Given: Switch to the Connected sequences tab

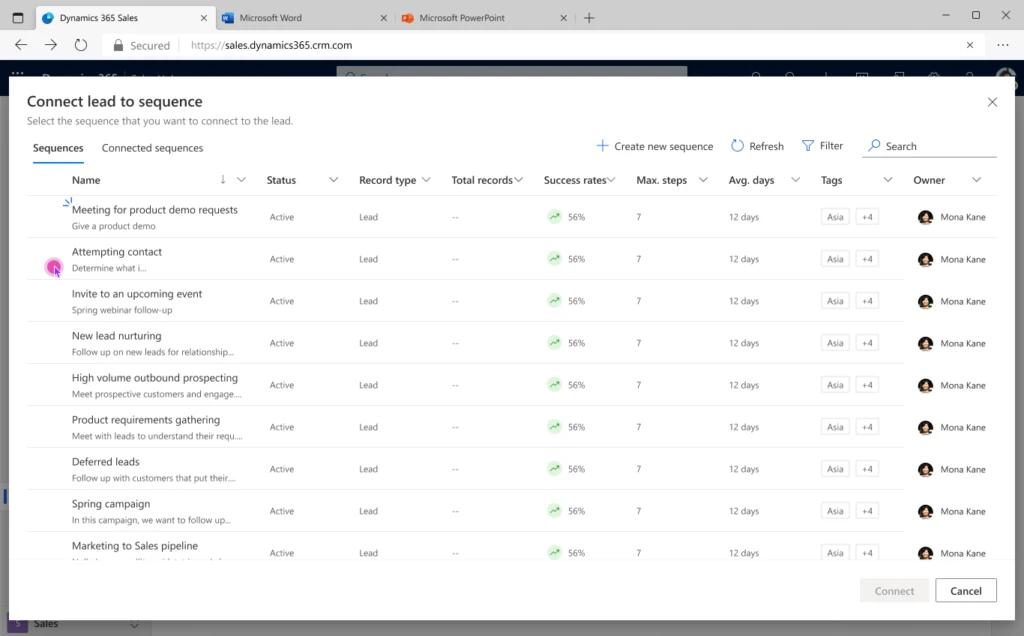Looking at the screenshot, I should click(152, 148).
